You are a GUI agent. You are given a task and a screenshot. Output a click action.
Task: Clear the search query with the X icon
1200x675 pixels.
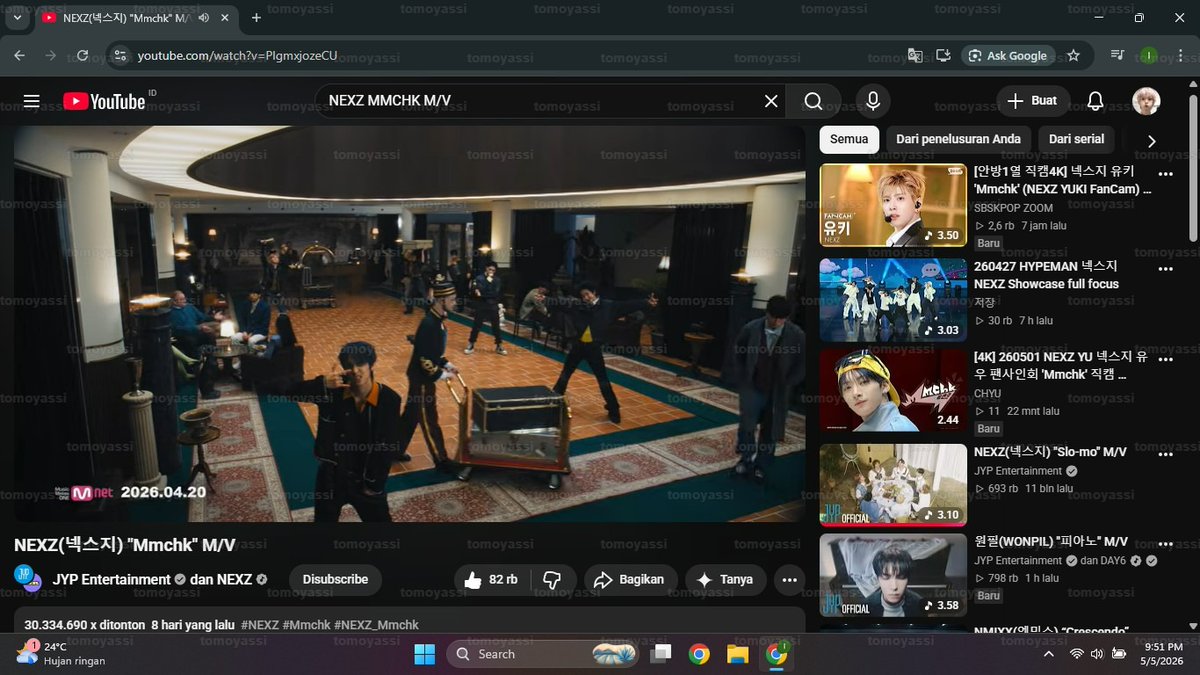[771, 101]
